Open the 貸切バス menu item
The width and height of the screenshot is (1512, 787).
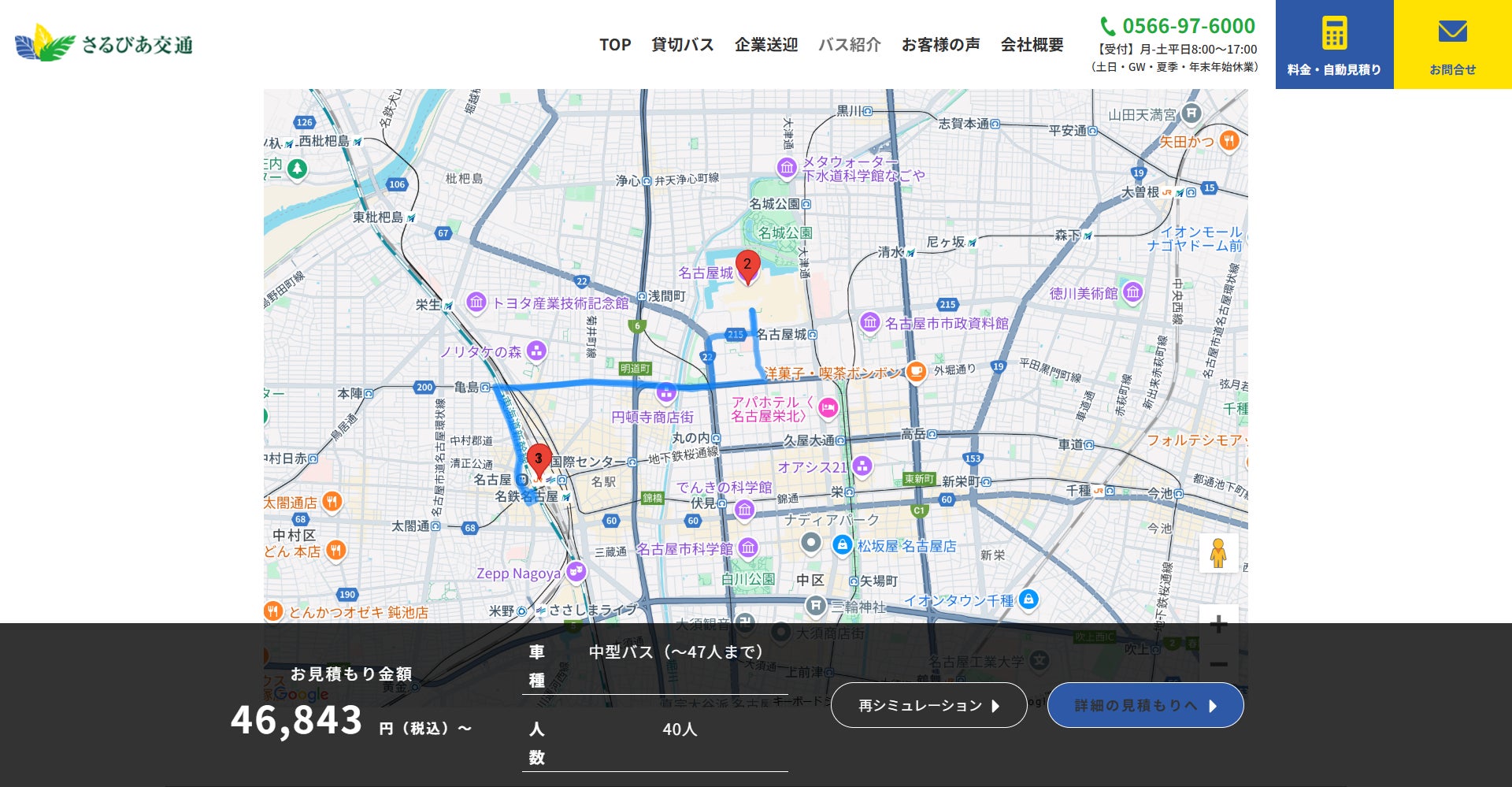pos(683,45)
